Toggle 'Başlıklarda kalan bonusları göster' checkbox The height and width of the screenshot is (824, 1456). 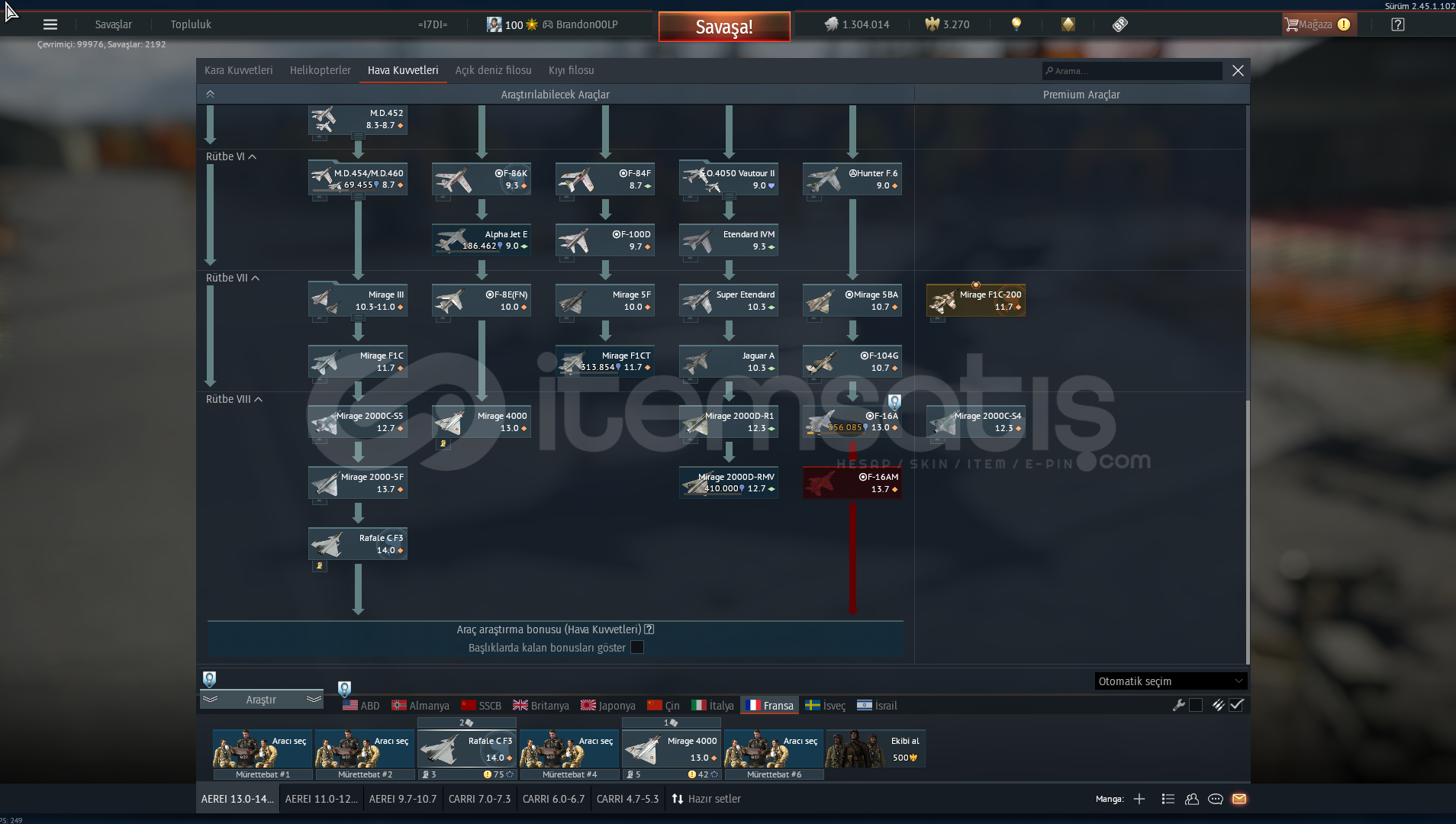(637, 647)
